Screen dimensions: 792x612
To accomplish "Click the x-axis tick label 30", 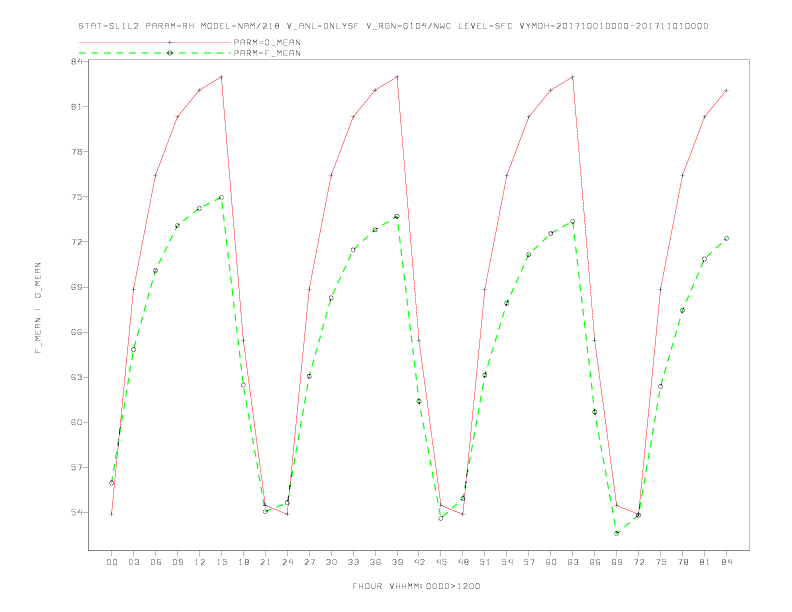I will 331,562.
